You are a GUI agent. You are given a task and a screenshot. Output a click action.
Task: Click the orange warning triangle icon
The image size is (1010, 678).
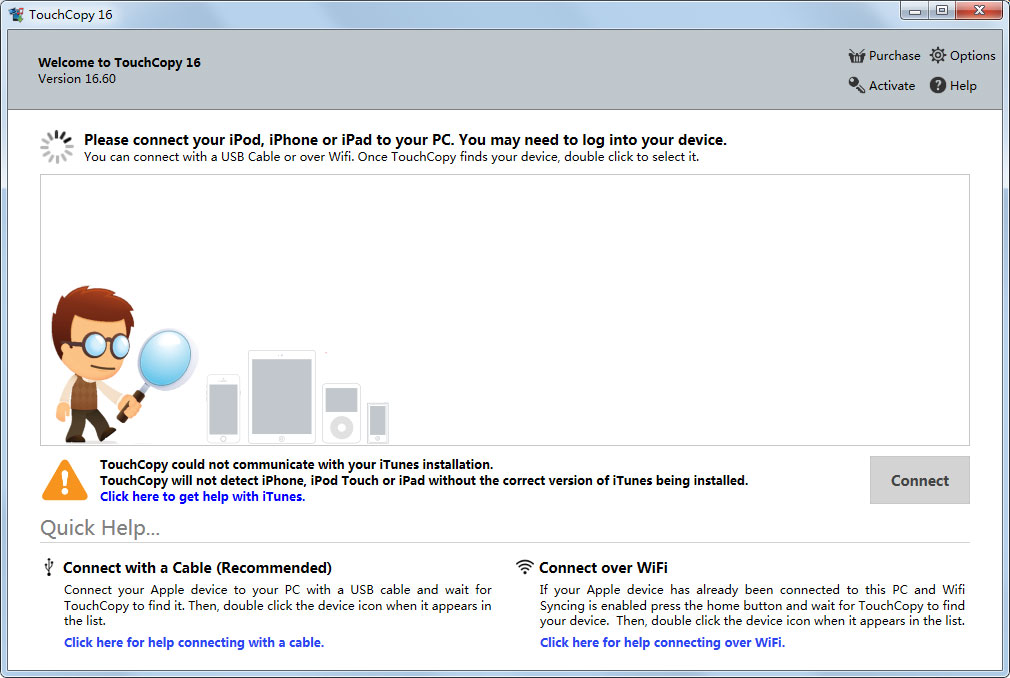click(x=64, y=480)
